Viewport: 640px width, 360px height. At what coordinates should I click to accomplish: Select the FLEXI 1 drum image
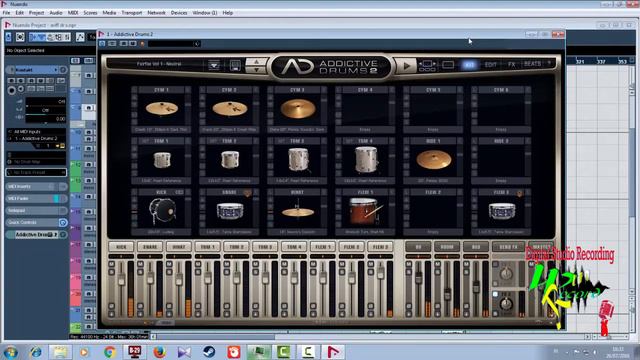point(365,211)
